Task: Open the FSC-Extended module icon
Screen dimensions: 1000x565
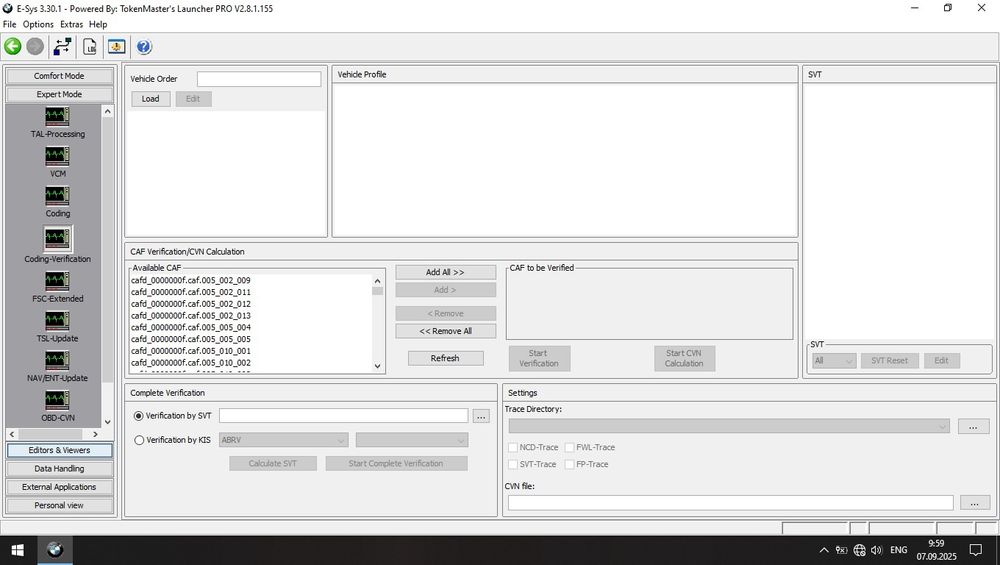Action: [57, 281]
